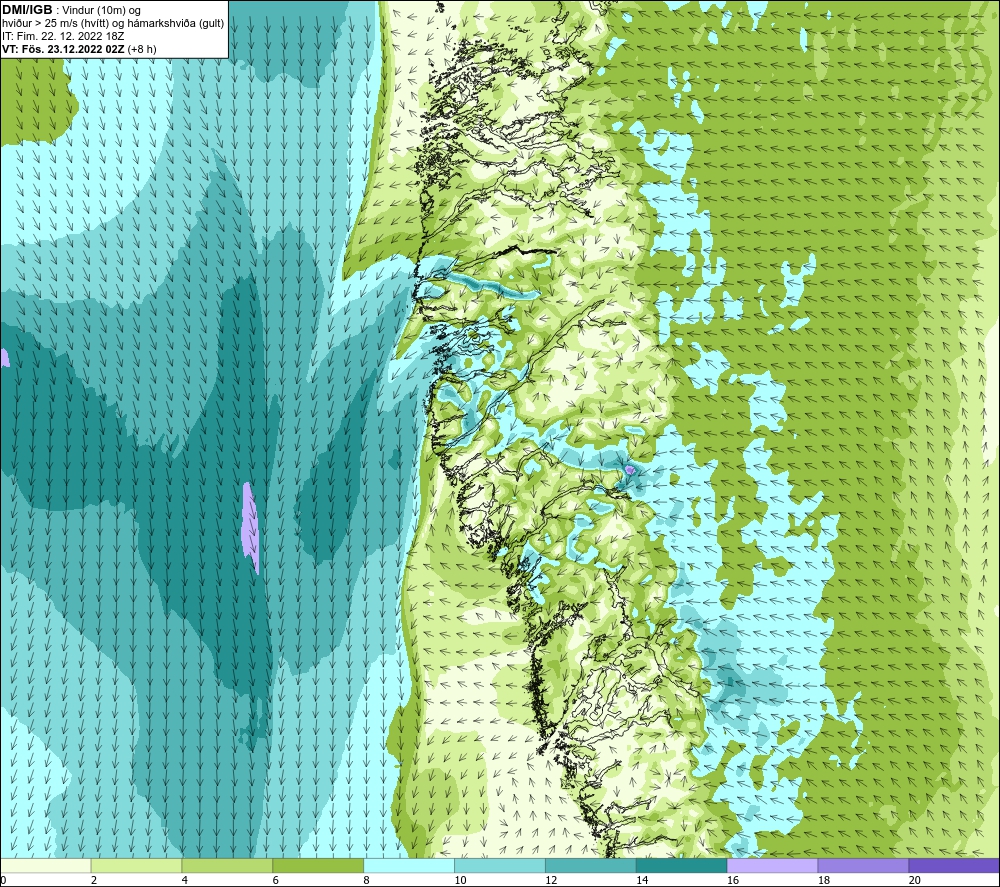Click the "20" label on the color scale
Screen dimensions: 1000x887
tap(915, 880)
